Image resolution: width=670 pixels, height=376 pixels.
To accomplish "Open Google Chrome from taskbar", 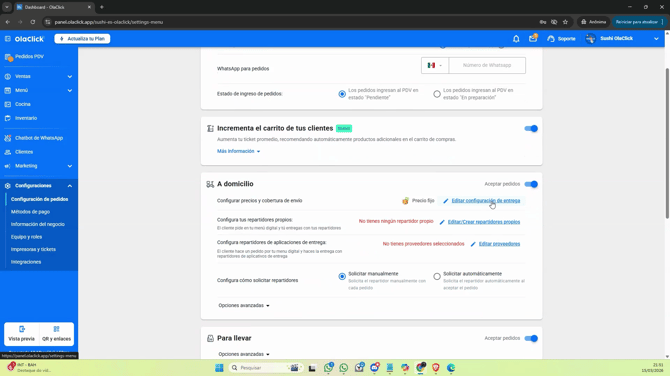I will click(420, 368).
